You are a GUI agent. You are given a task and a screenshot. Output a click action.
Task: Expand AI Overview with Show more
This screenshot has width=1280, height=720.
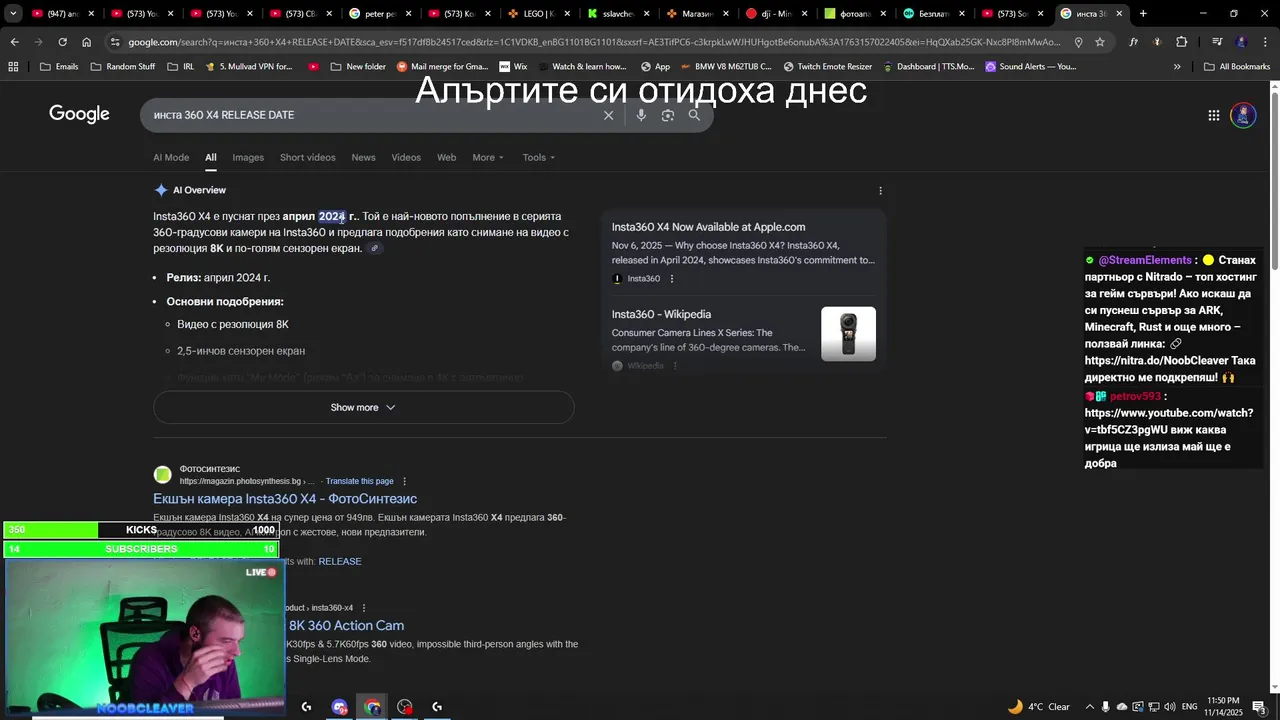363,407
